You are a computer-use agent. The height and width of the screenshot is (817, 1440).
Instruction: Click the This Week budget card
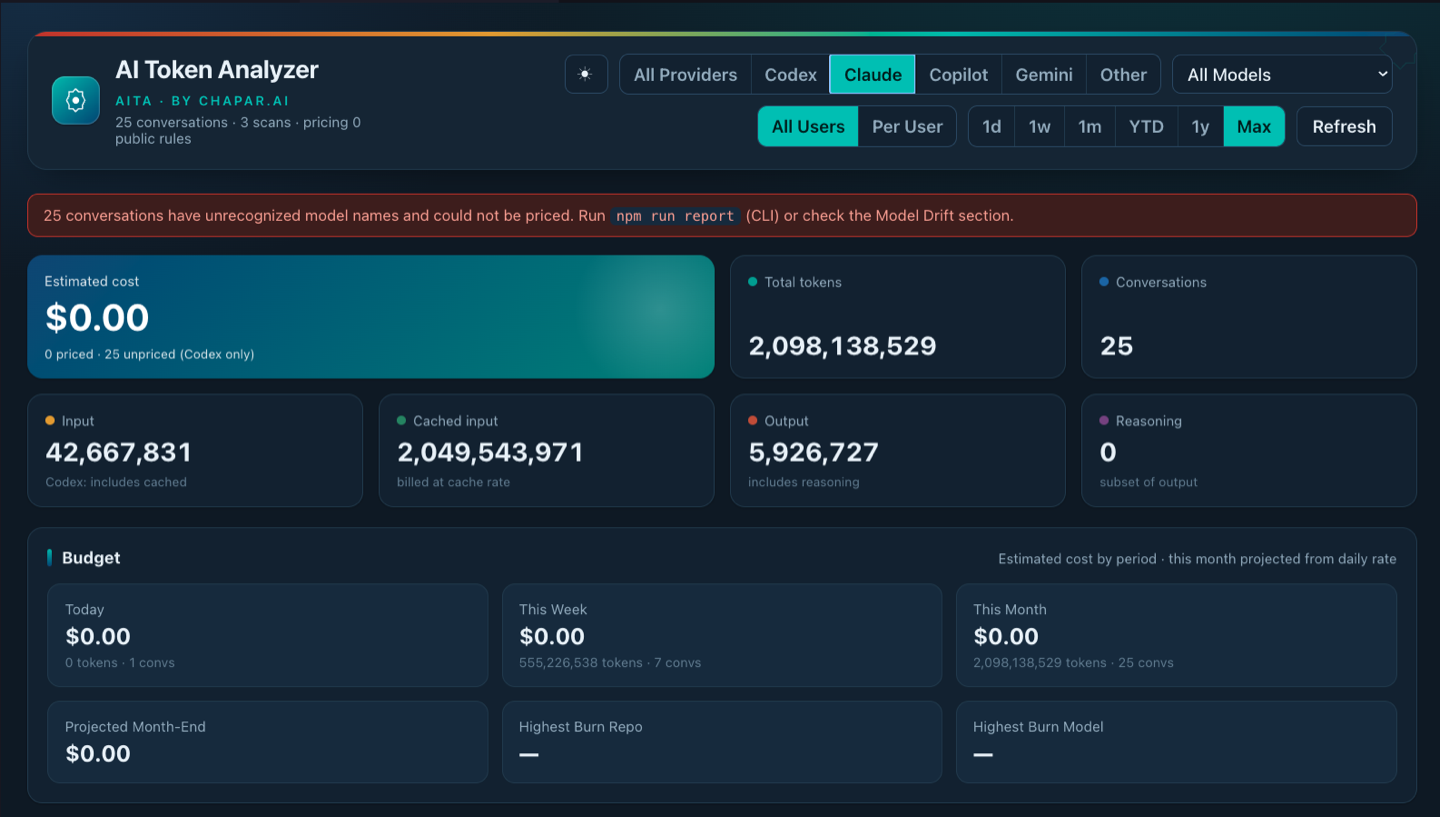[x=722, y=635]
